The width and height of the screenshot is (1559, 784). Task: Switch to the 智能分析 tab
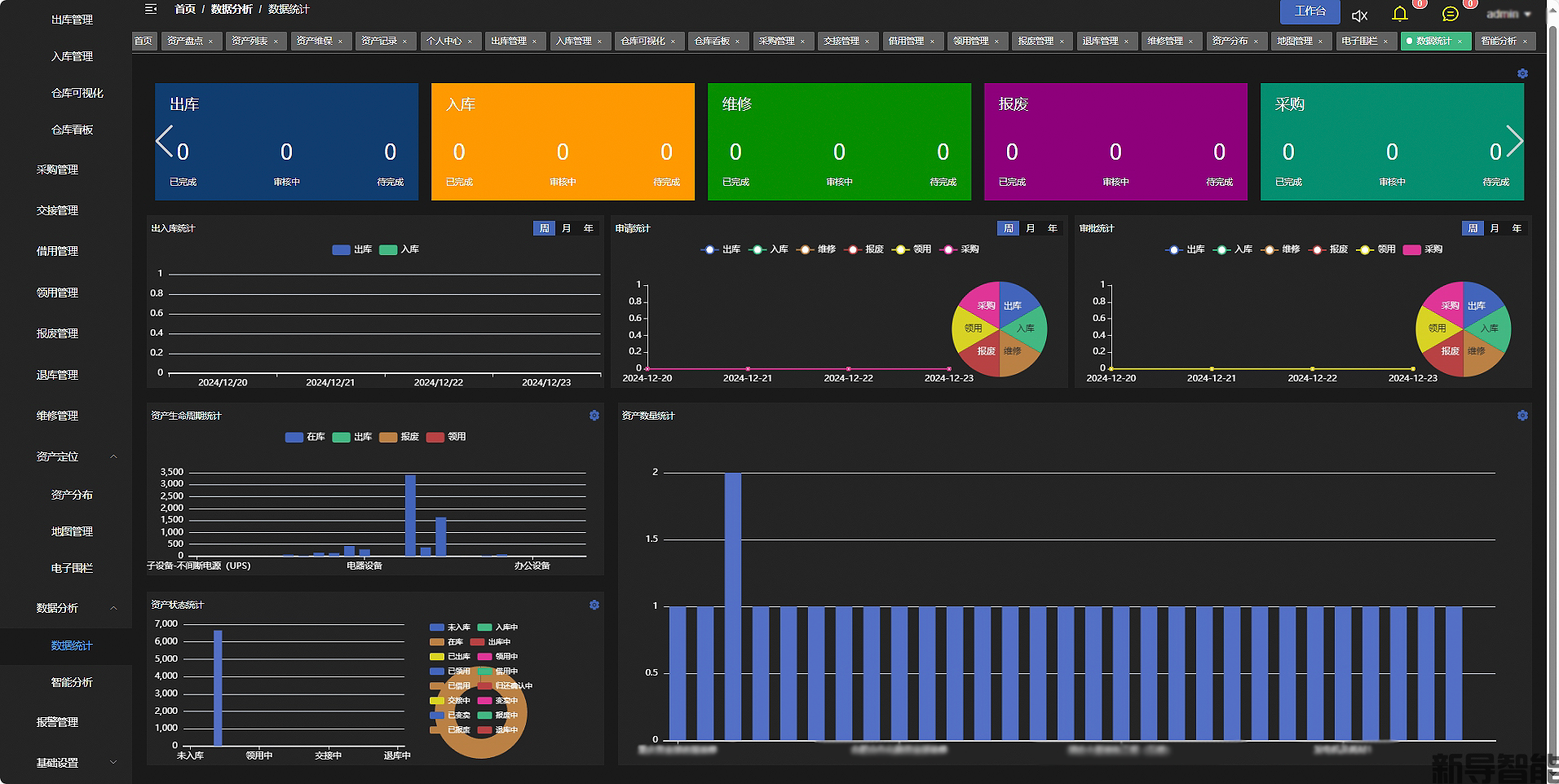(1499, 41)
